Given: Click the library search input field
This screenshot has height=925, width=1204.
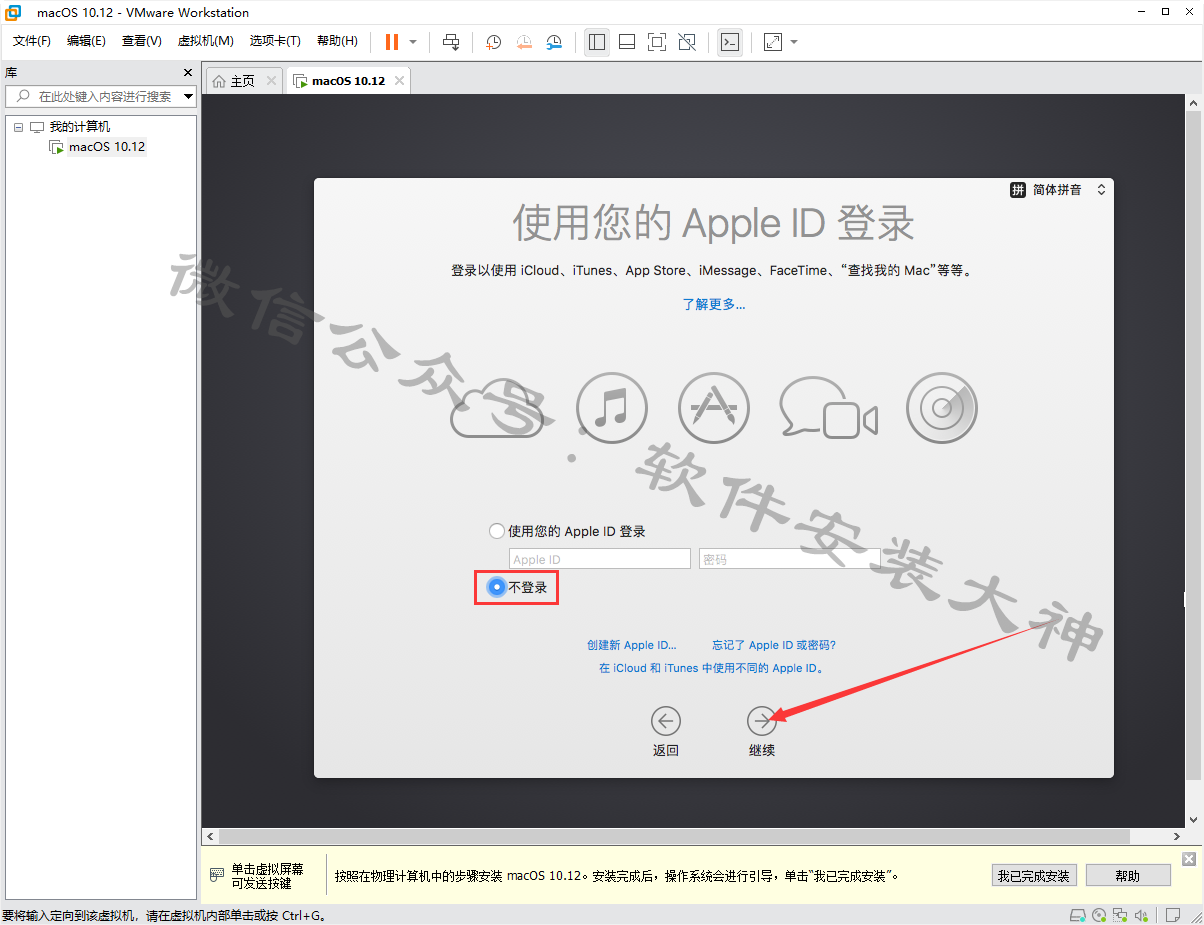Looking at the screenshot, I should click(93, 96).
